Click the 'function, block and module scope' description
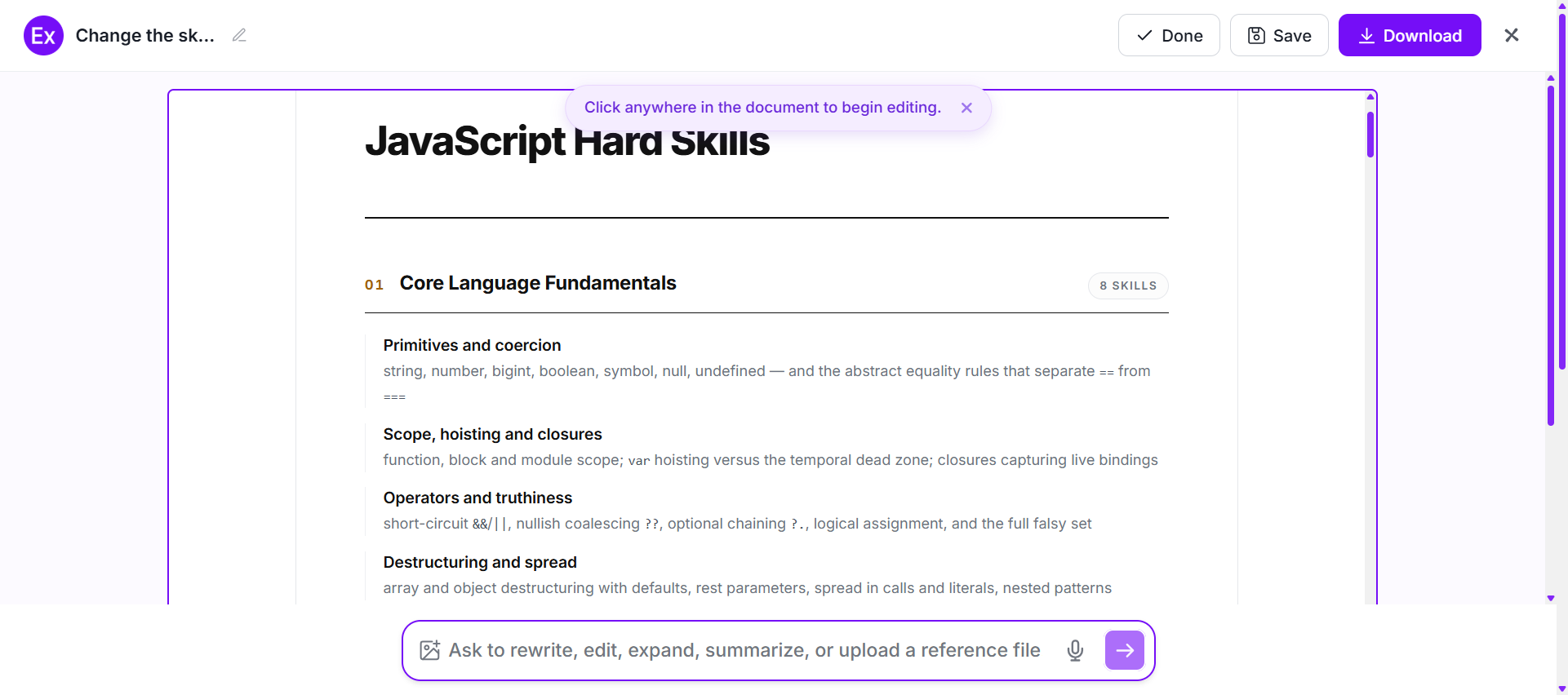The image size is (1568, 695). pyautogui.click(x=771, y=460)
